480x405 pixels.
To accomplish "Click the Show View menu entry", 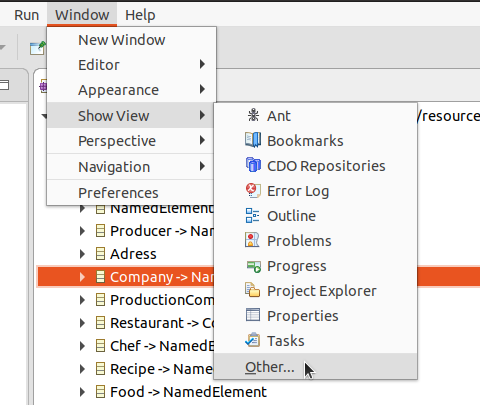I will pos(131,115).
